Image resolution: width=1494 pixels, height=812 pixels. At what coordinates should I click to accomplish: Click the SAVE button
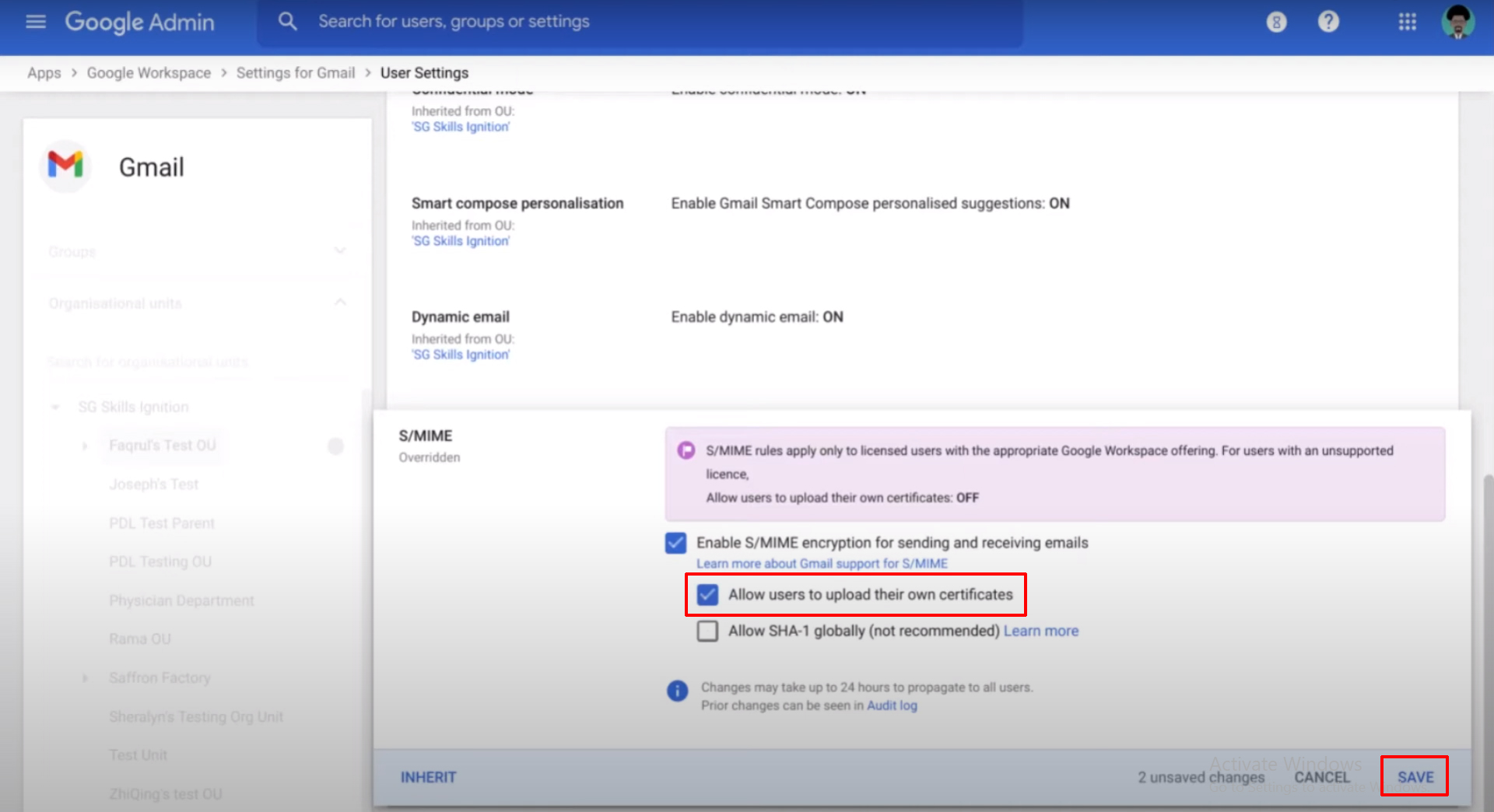[x=1415, y=776]
